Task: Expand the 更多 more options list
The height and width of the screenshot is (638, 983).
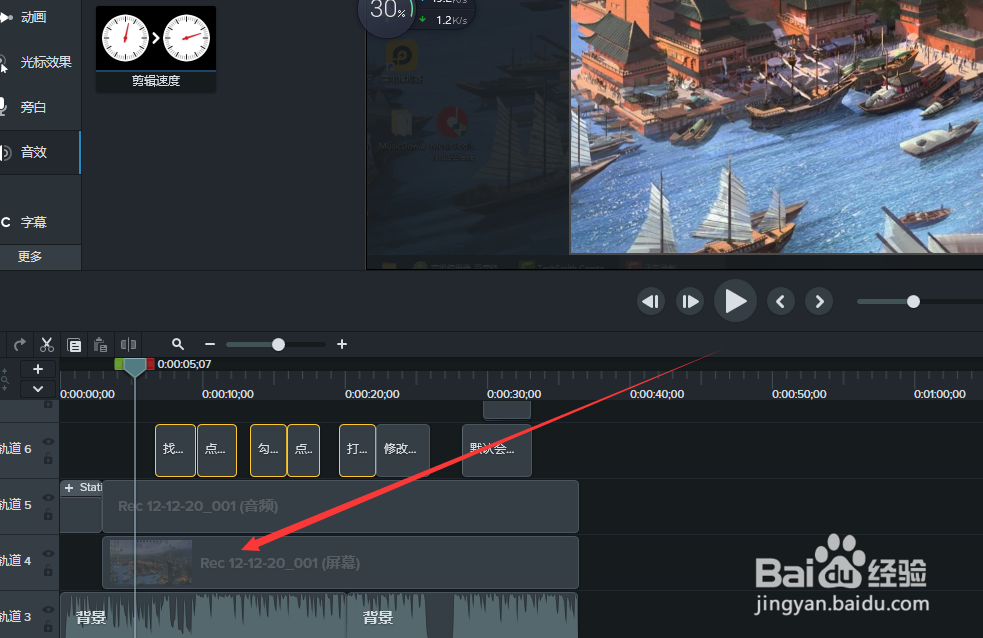Action: point(29,256)
